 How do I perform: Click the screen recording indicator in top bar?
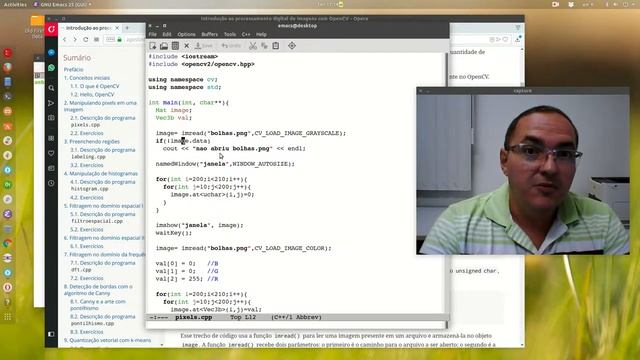(556, 4)
